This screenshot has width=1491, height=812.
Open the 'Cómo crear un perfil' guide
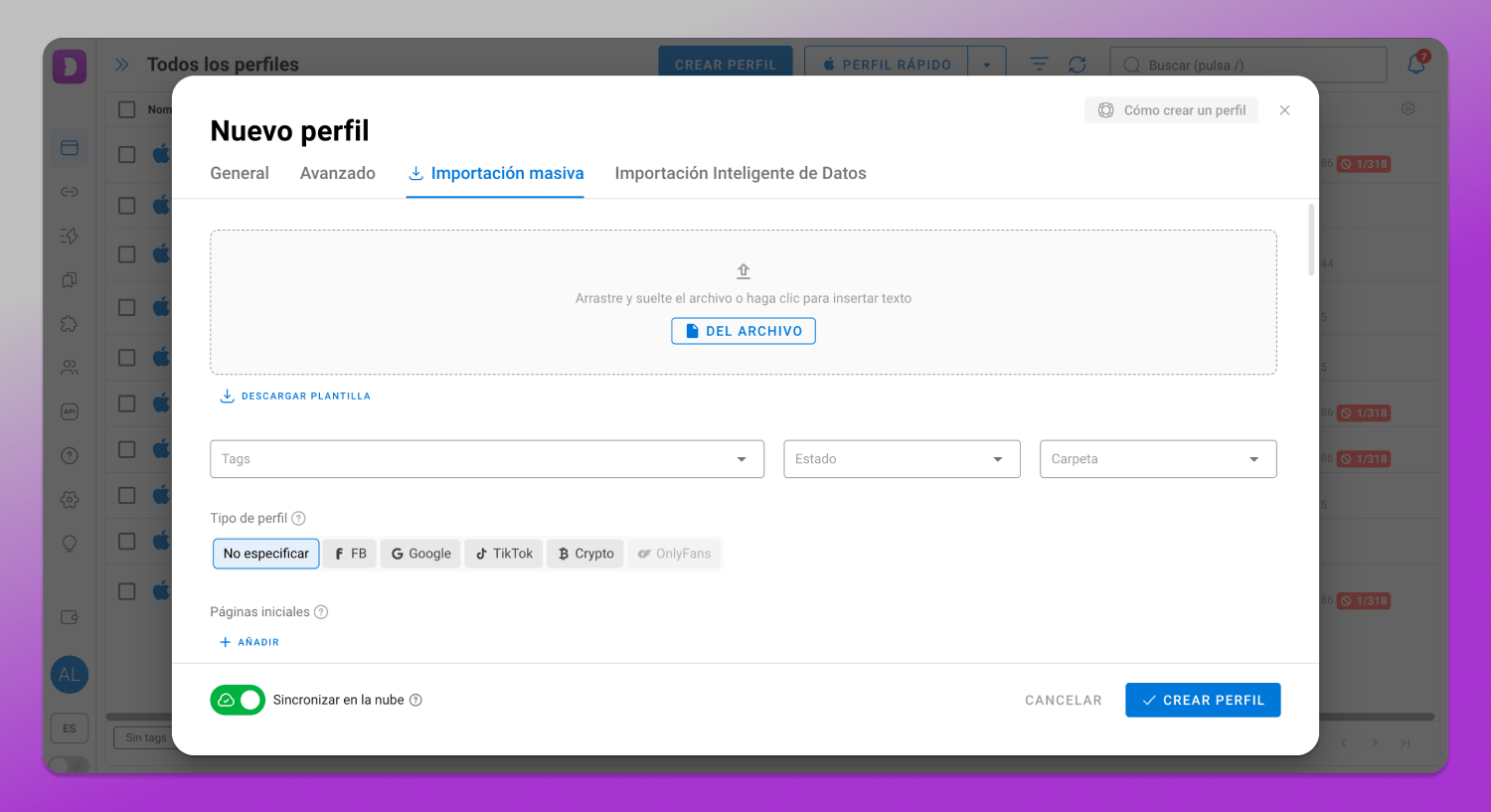coord(1171,110)
